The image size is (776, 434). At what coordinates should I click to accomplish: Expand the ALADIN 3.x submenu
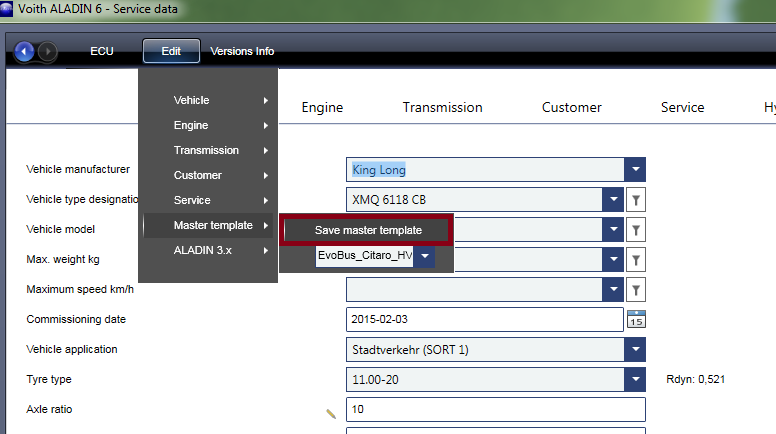pos(208,250)
